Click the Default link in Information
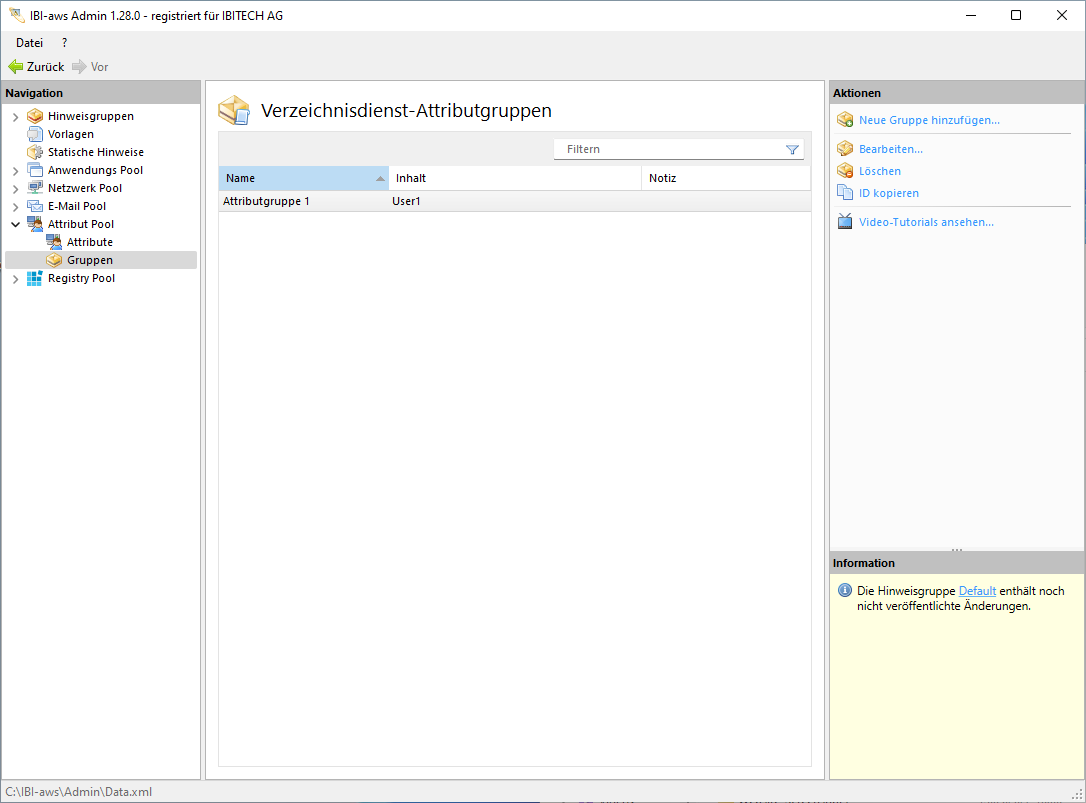Image resolution: width=1086 pixels, height=803 pixels. click(x=977, y=591)
